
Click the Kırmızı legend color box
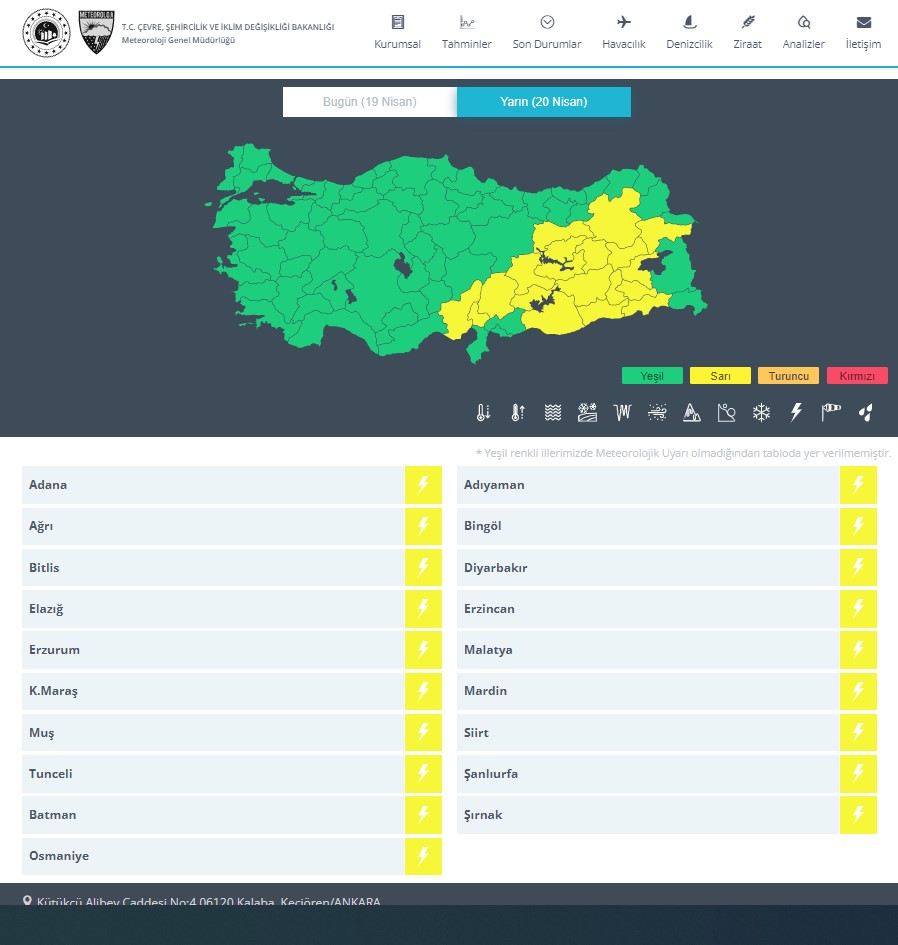pyautogui.click(x=857, y=376)
